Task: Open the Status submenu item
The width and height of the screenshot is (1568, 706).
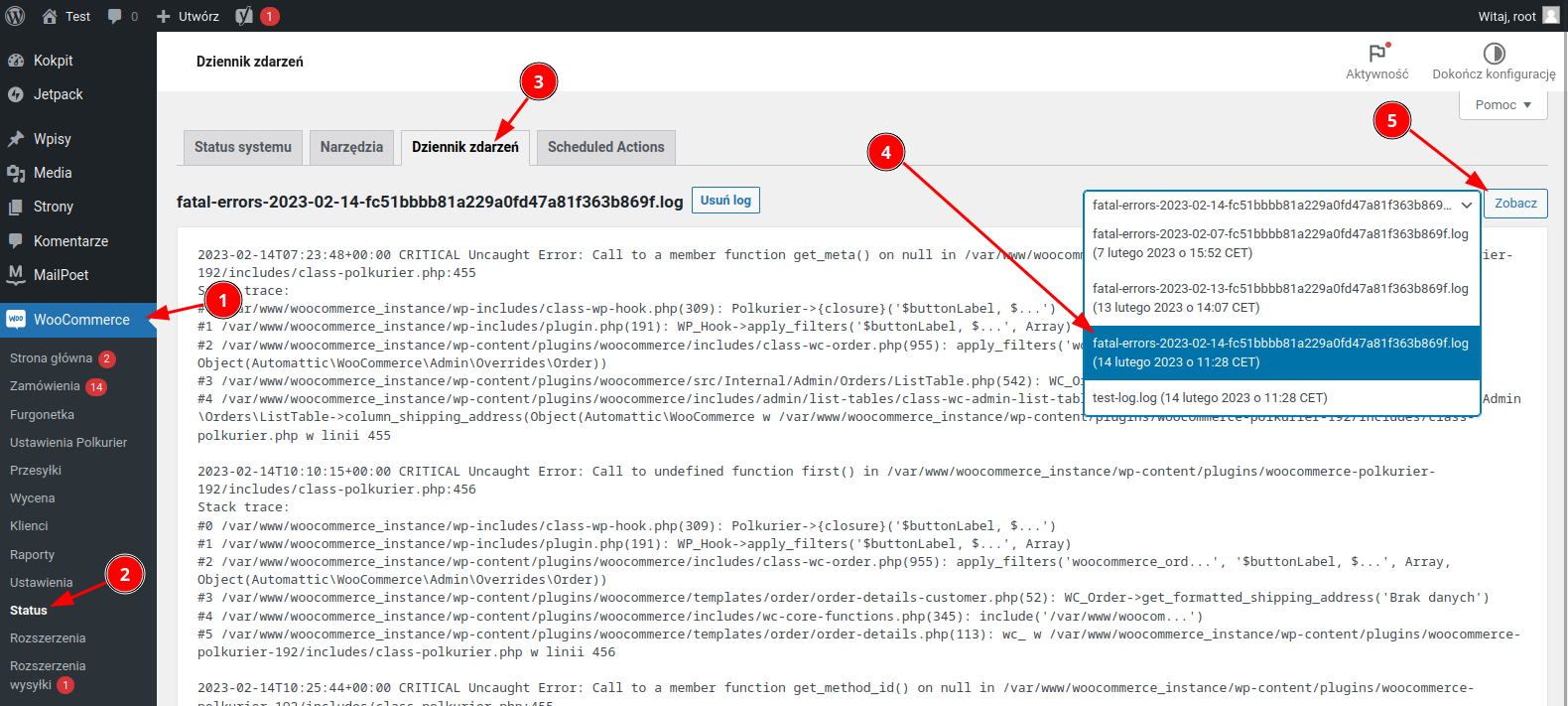Action: pyautogui.click(x=29, y=611)
